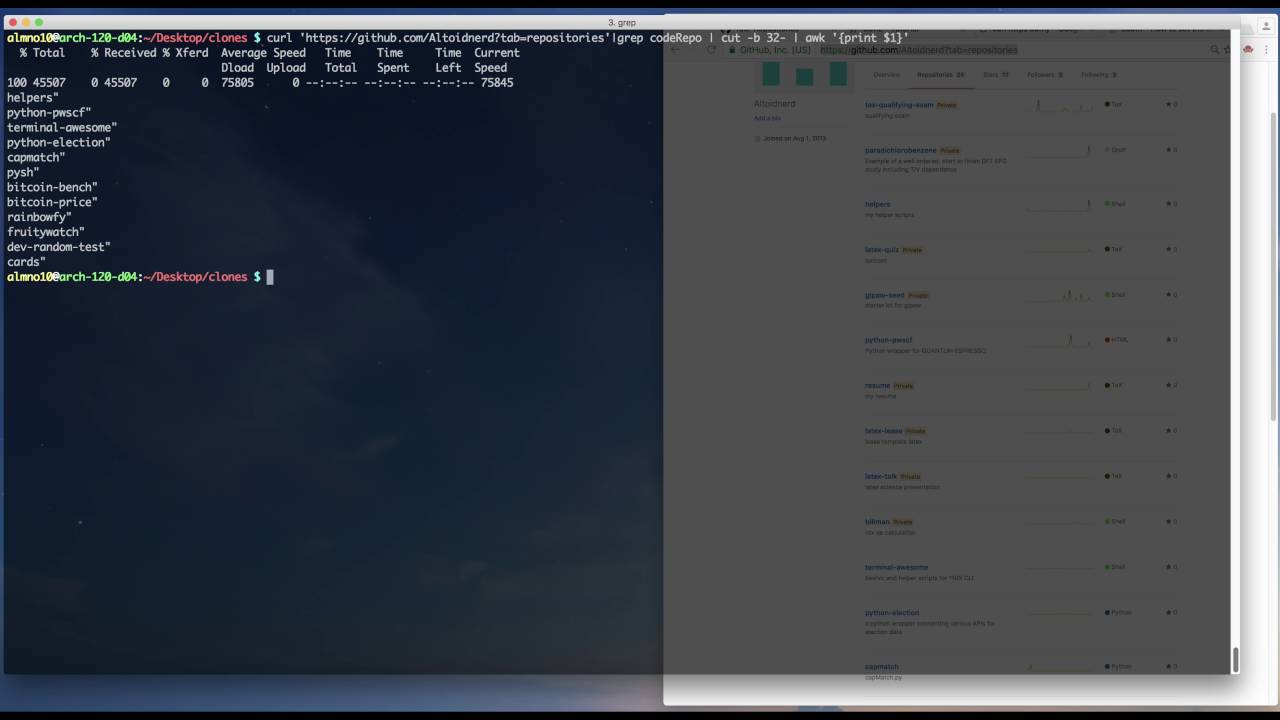The width and height of the screenshot is (1280, 720).
Task: Click the profile person icon at the browser's top right
Action: [1265, 27]
